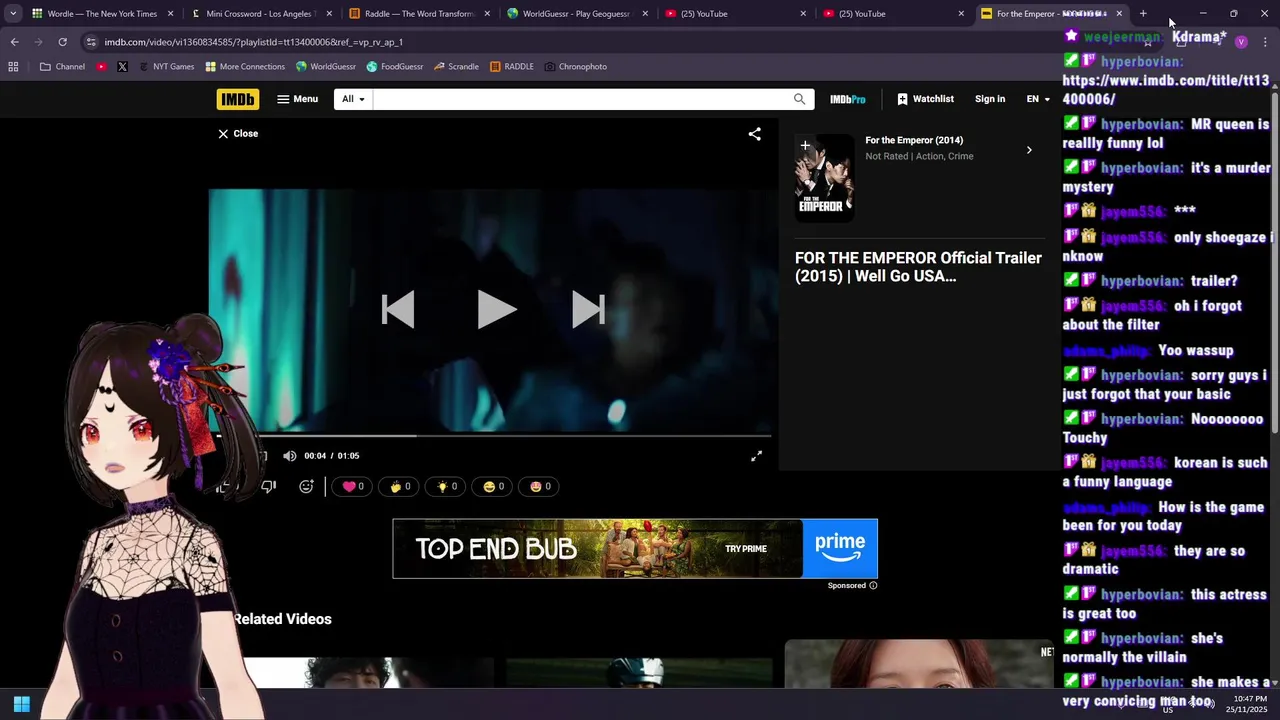Switch to the Raddle Word Transformation tab
The width and height of the screenshot is (1280, 720).
pos(418,14)
